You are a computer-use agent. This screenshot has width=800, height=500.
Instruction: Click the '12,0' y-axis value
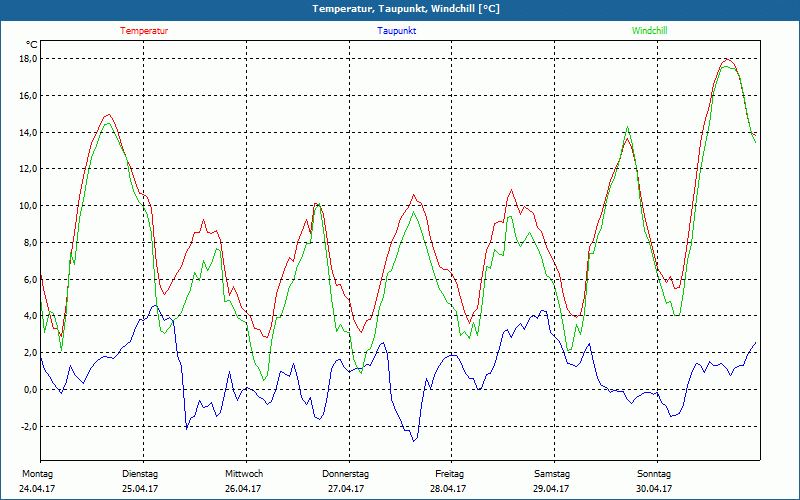pos(29,169)
